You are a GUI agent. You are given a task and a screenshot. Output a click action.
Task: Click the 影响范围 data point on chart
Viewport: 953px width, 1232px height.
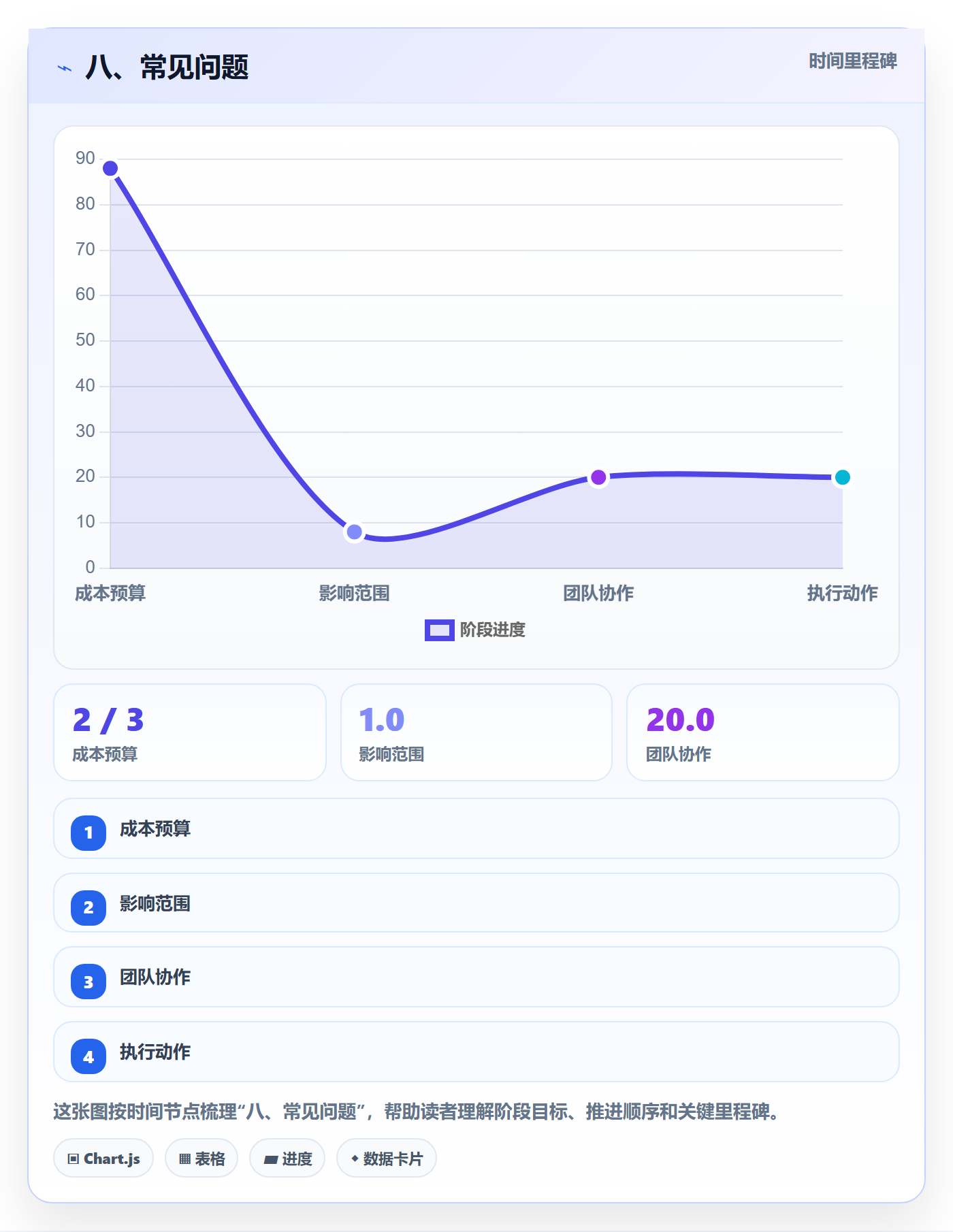[x=354, y=532]
